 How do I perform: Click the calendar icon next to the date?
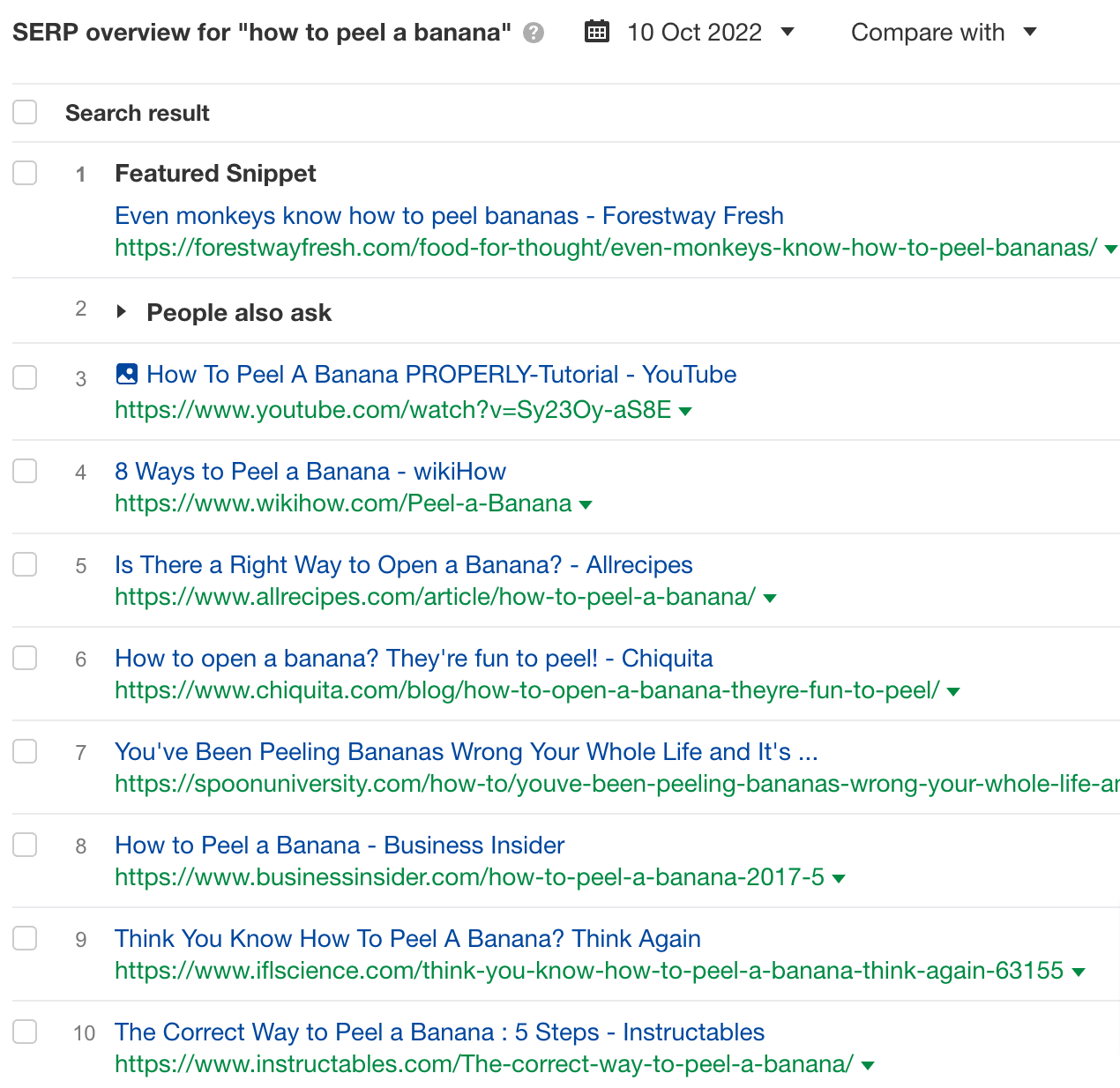[596, 32]
